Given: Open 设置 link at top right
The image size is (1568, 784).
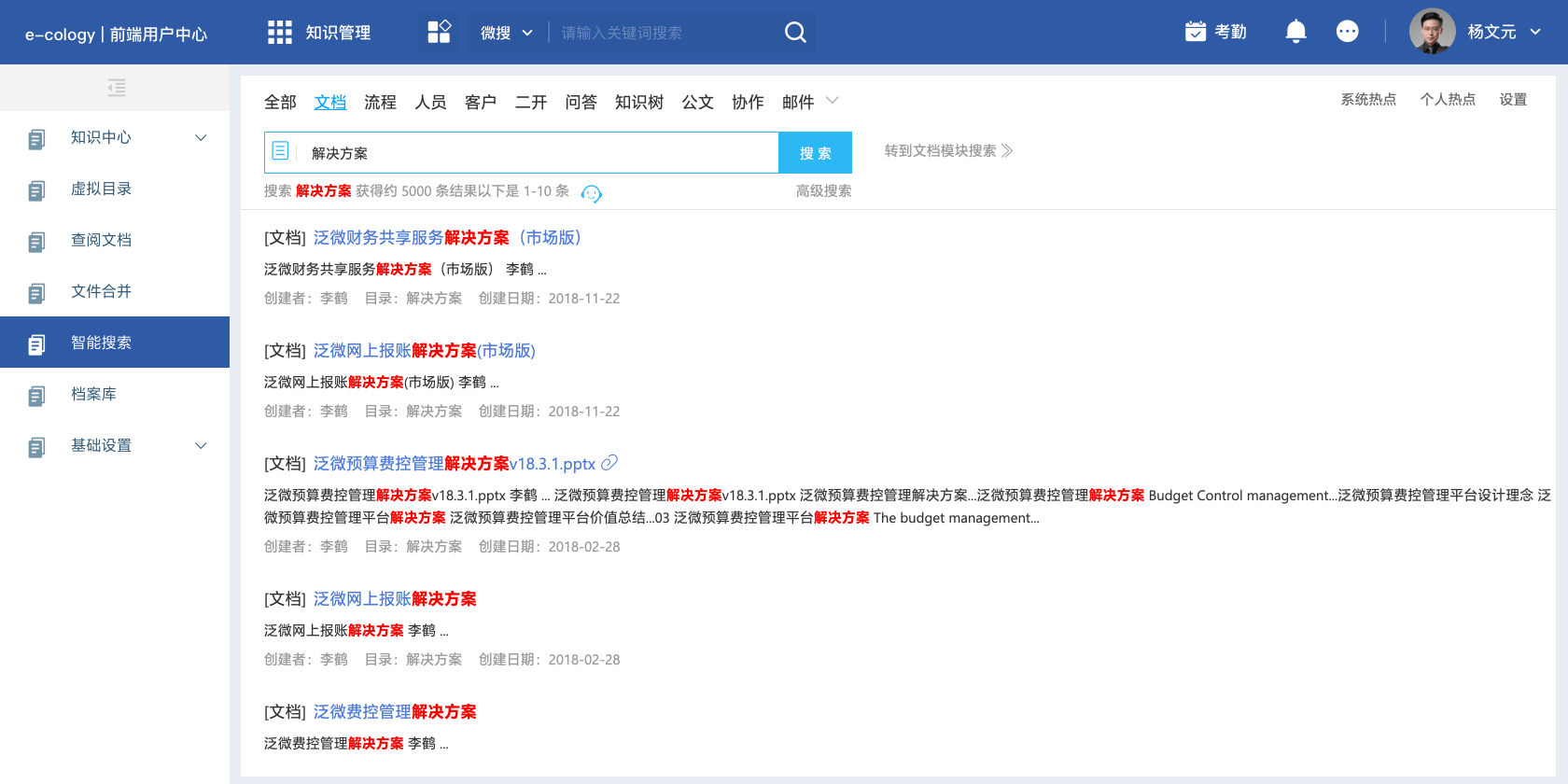Looking at the screenshot, I should 1513,99.
